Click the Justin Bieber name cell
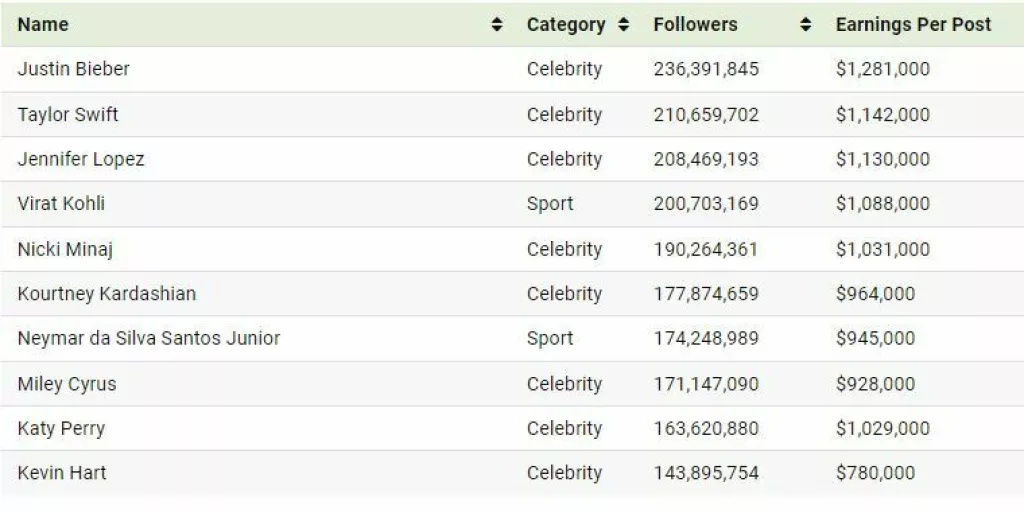This screenshot has height=513, width=1024. (x=73, y=69)
